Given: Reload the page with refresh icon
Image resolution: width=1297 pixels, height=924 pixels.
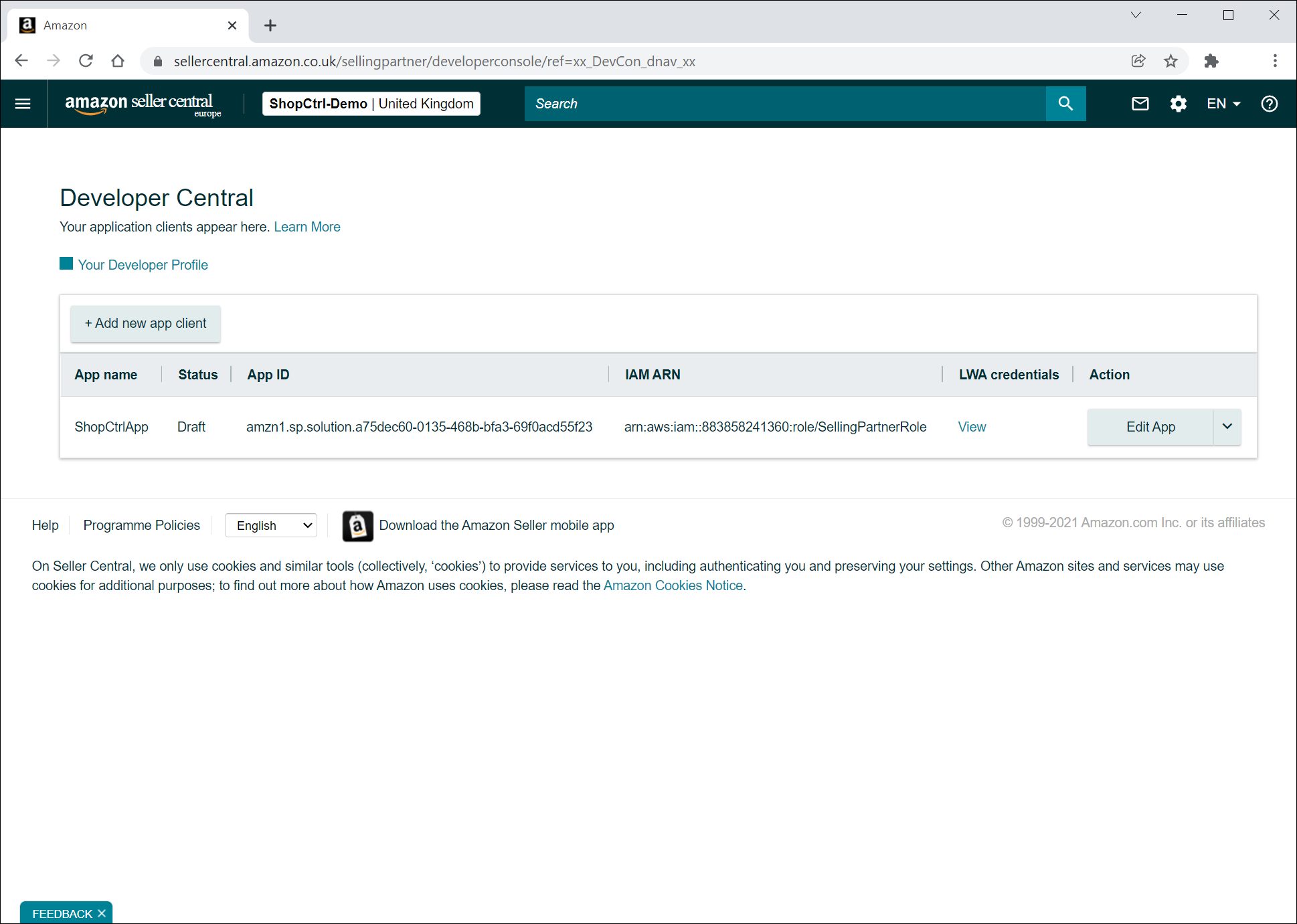Looking at the screenshot, I should [x=86, y=61].
